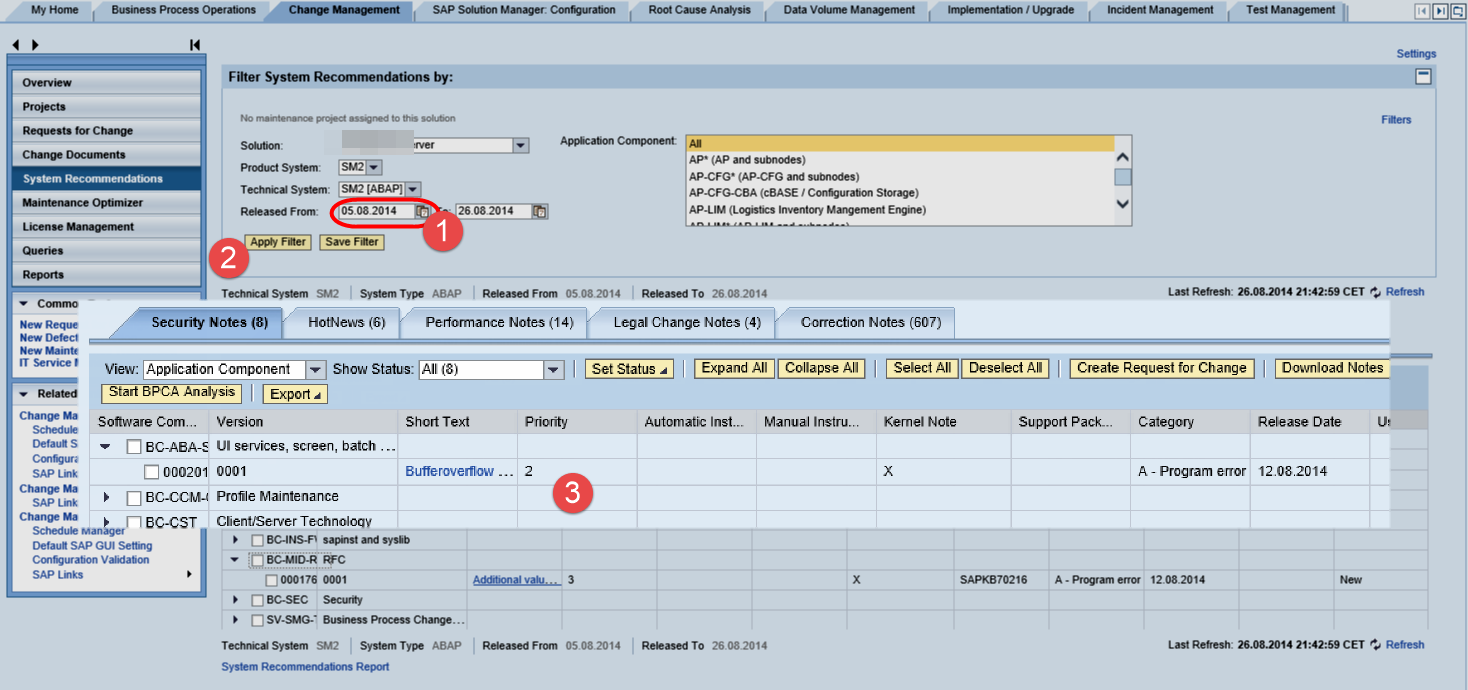Image resolution: width=1468 pixels, height=690 pixels.
Task: Open the Root Cause Analysis tab
Action: pyautogui.click(x=699, y=10)
